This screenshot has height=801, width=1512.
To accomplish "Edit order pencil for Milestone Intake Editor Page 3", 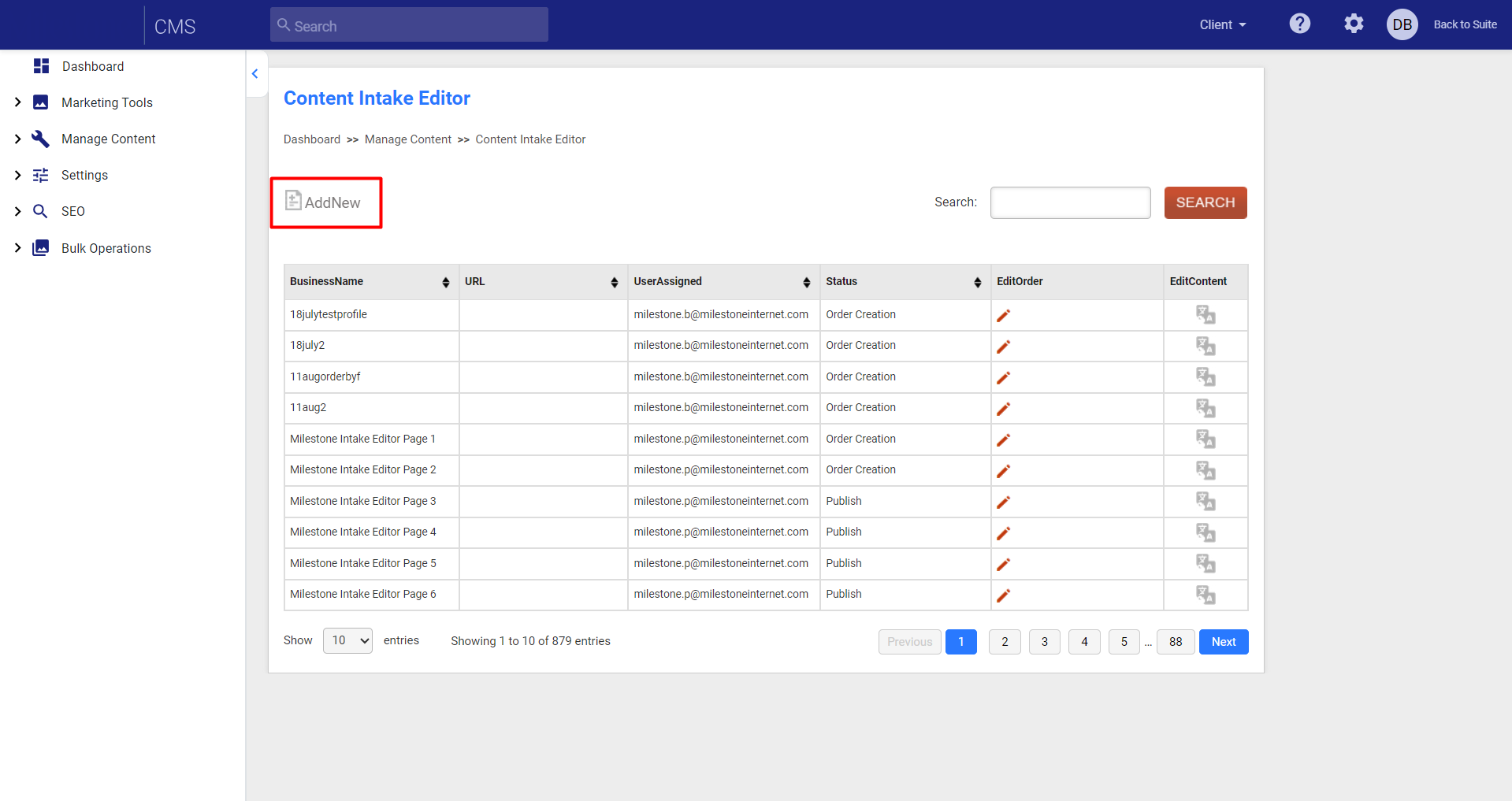I will (x=1003, y=502).
